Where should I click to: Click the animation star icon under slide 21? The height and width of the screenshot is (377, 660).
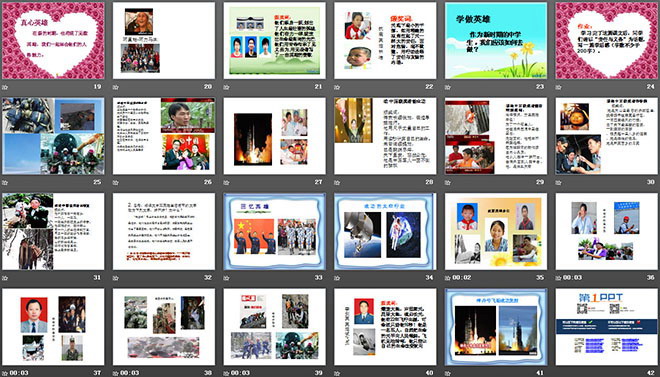tap(226, 87)
